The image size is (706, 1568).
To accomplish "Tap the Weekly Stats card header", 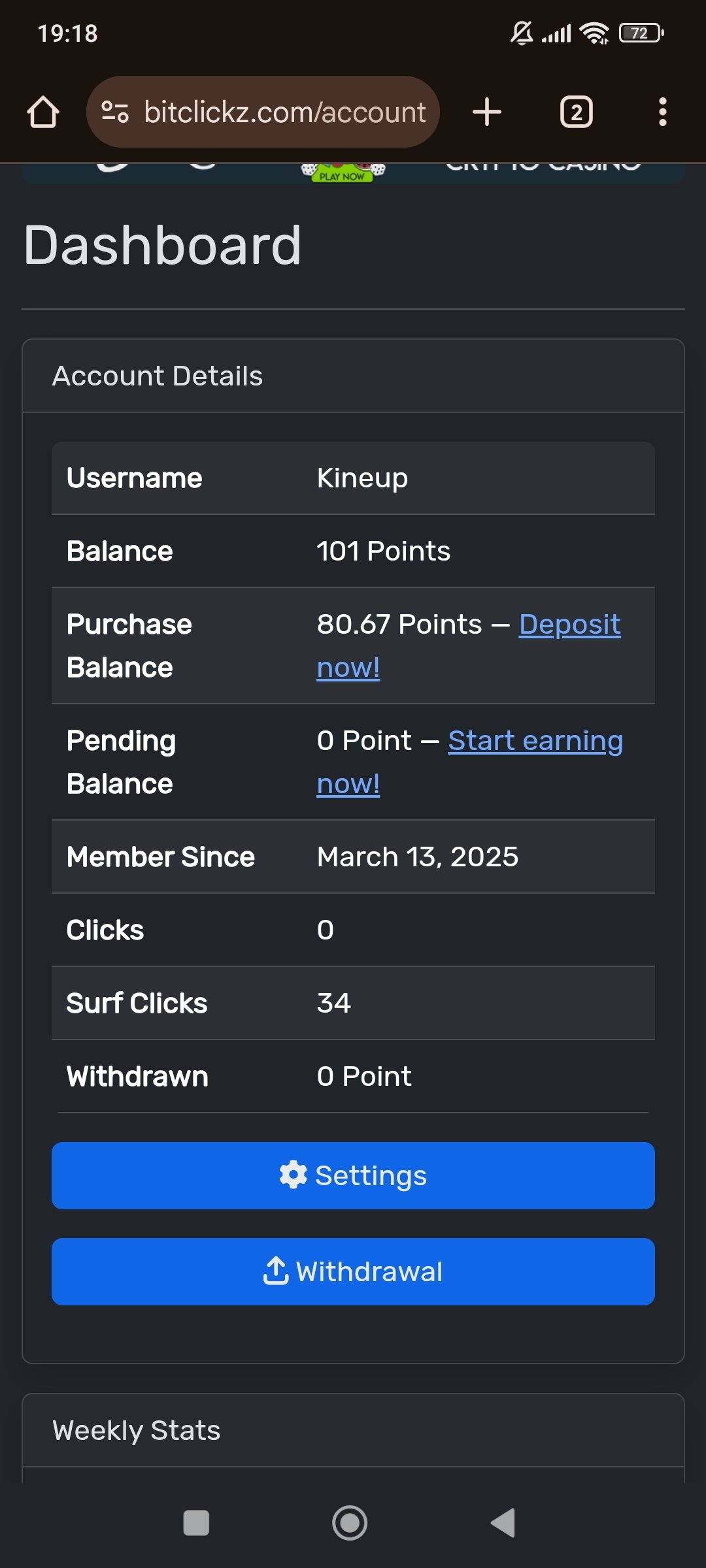I will pos(353,1431).
